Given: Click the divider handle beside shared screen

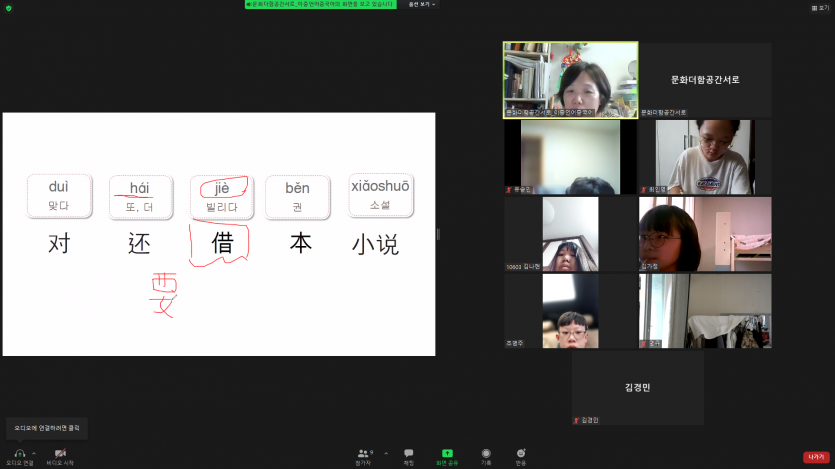Looking at the screenshot, I should (438, 234).
